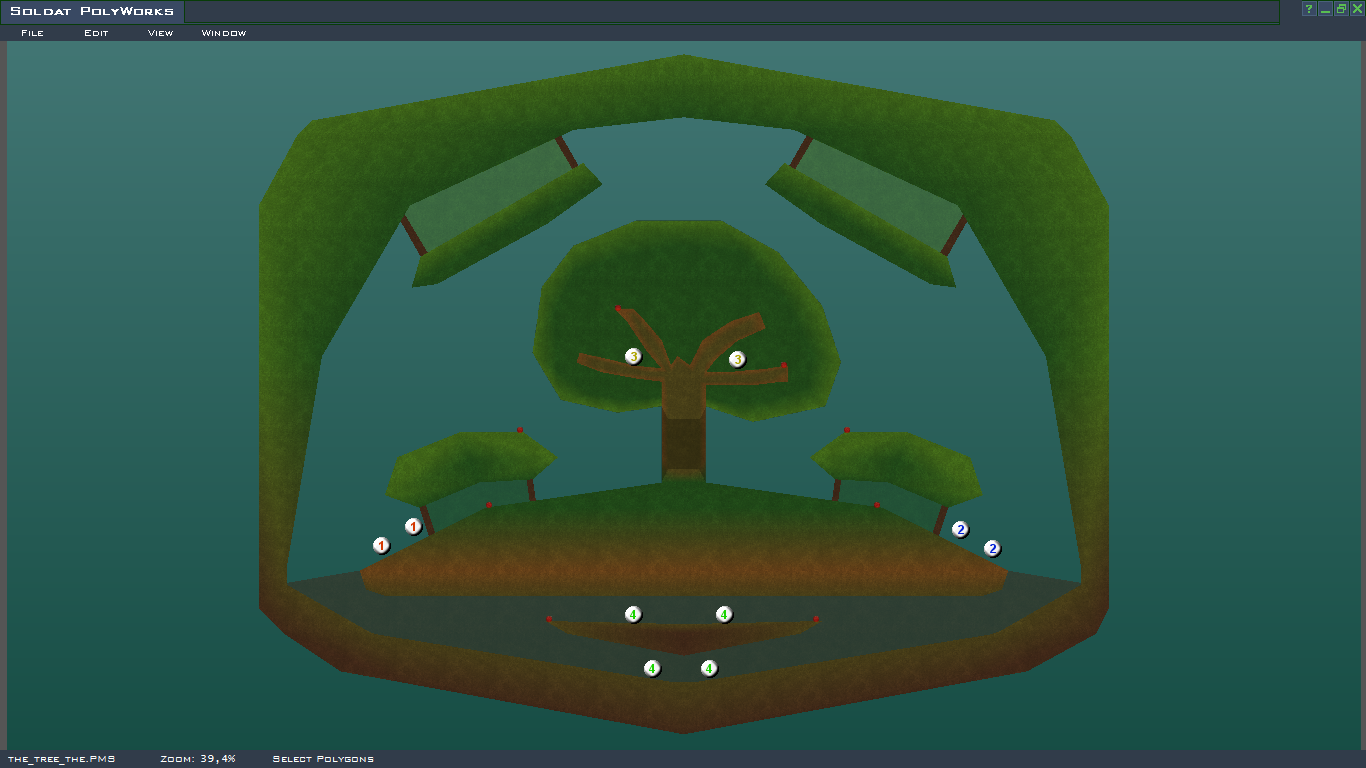1366x768 pixels.
Task: Select the bottom-right green spawn marker 4
Action: 709,668
